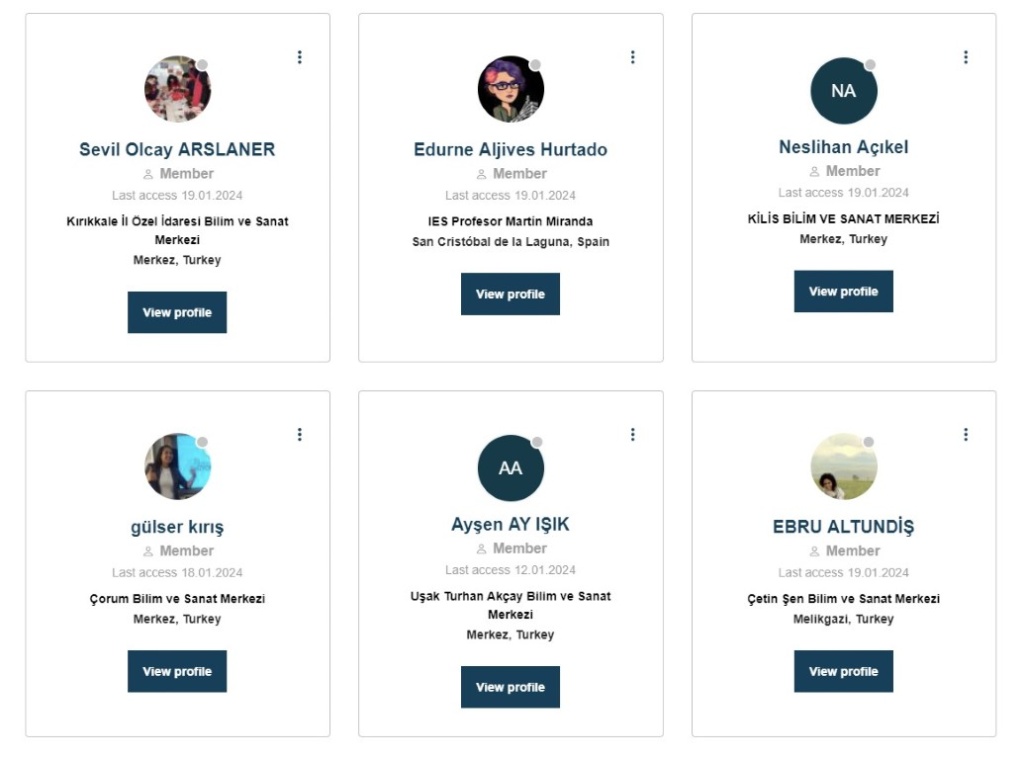Viewport: 1024px width, 759px height.
Task: Click the NA initials avatar
Action: pyautogui.click(x=843, y=91)
